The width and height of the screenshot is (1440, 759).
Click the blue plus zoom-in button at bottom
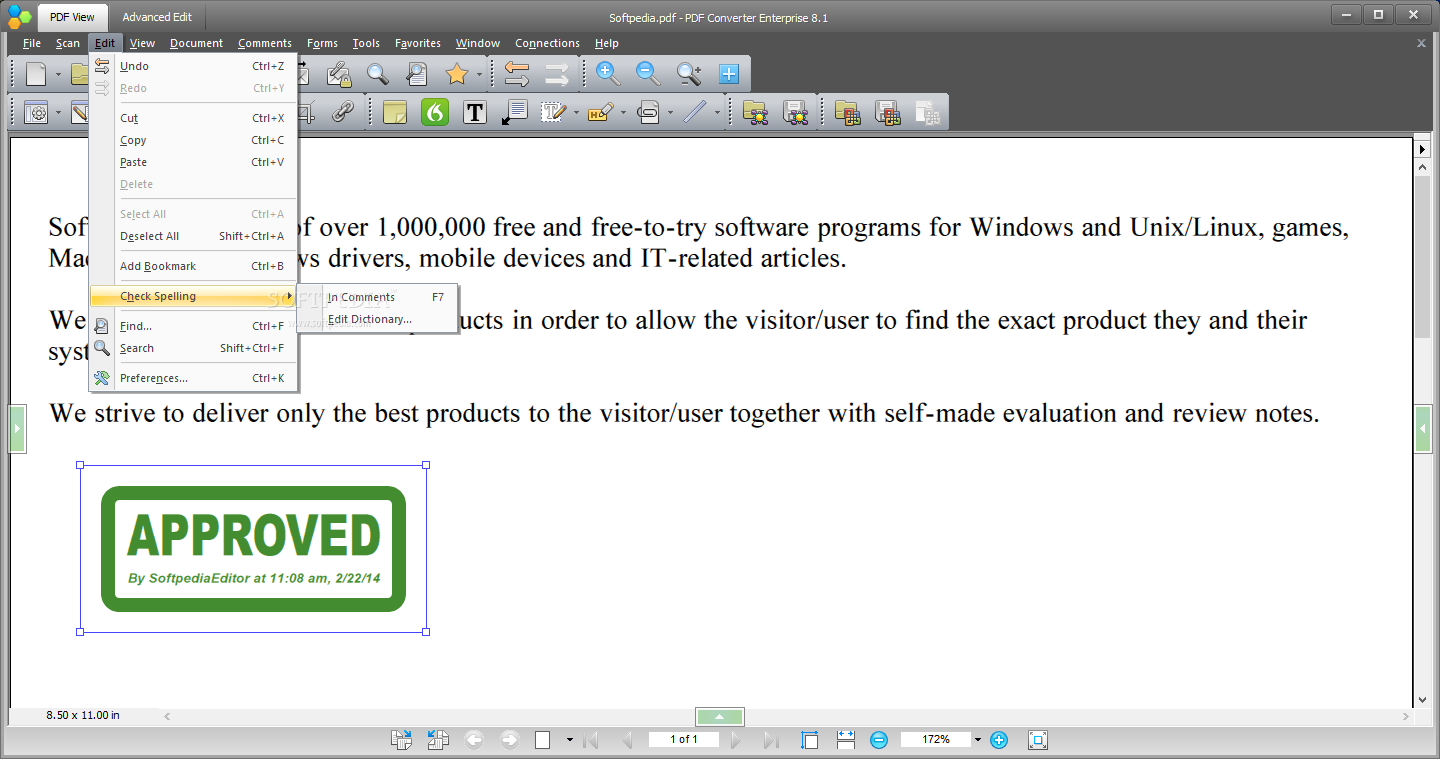(998, 740)
